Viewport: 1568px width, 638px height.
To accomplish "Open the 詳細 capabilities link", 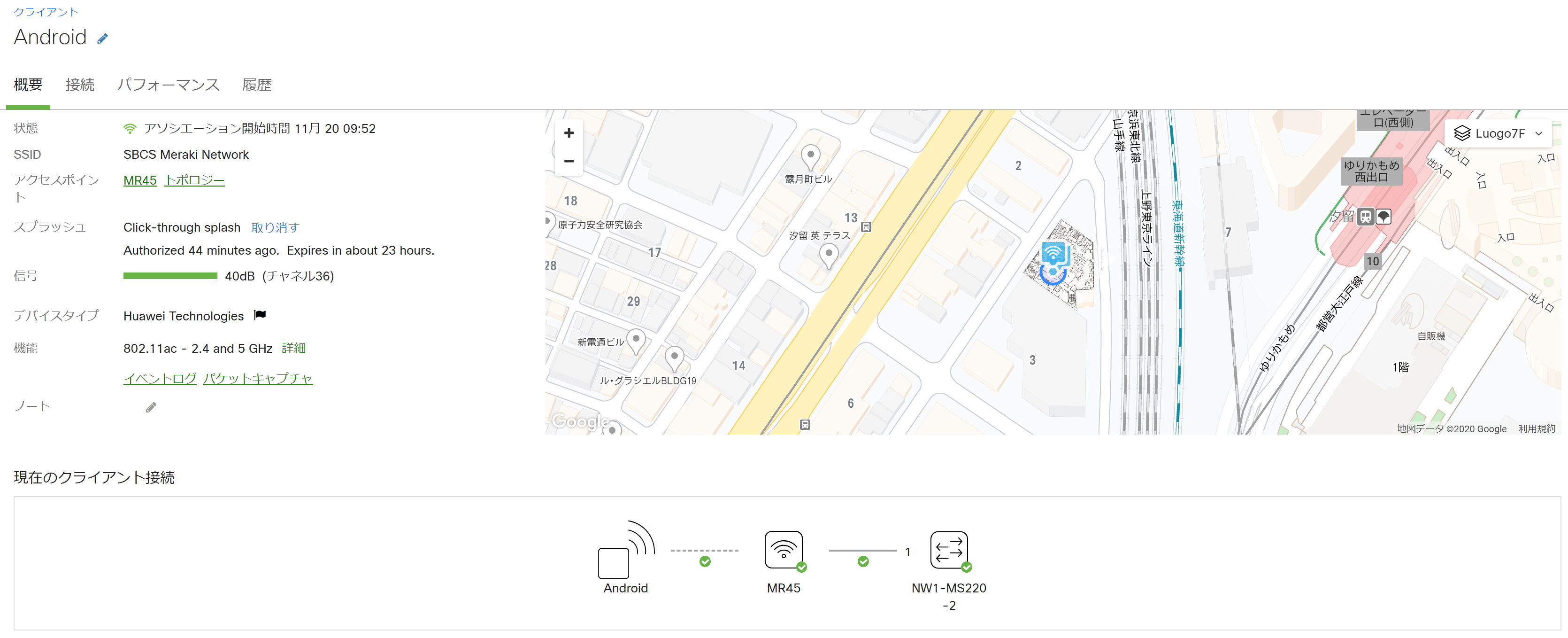I will (x=293, y=348).
